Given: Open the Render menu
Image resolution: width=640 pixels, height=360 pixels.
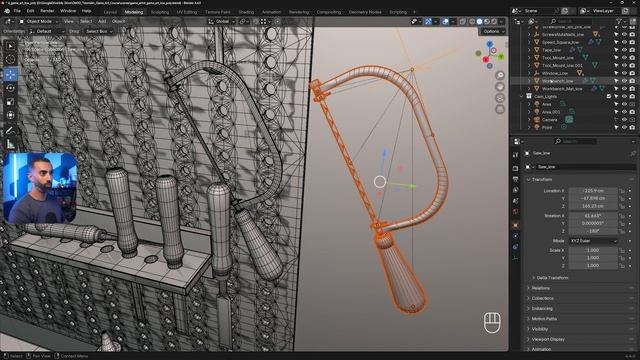Looking at the screenshot, I should coord(47,11).
